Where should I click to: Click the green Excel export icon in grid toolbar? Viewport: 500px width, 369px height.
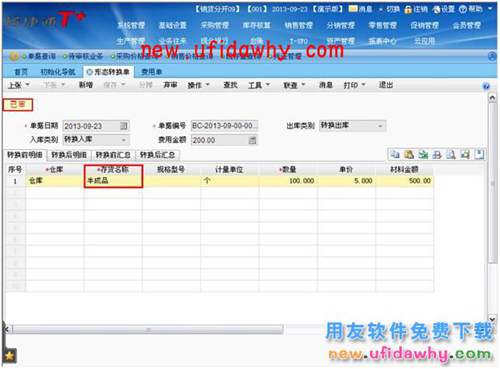pyautogui.click(x=423, y=155)
